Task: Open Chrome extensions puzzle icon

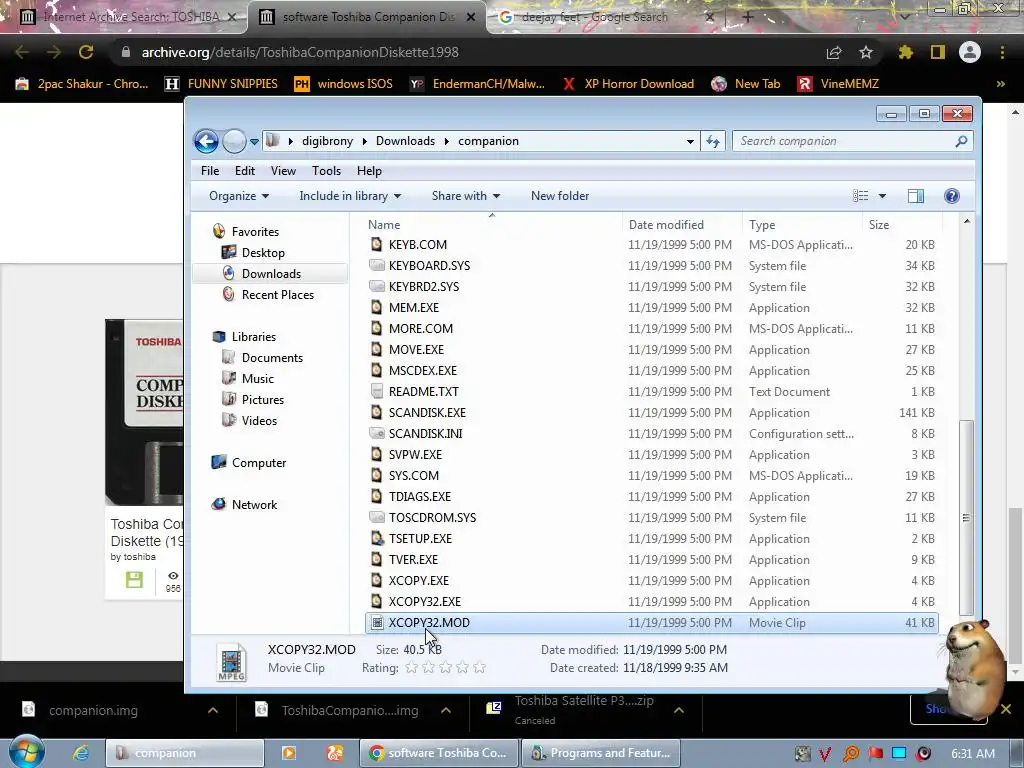Action: pyautogui.click(x=905, y=52)
